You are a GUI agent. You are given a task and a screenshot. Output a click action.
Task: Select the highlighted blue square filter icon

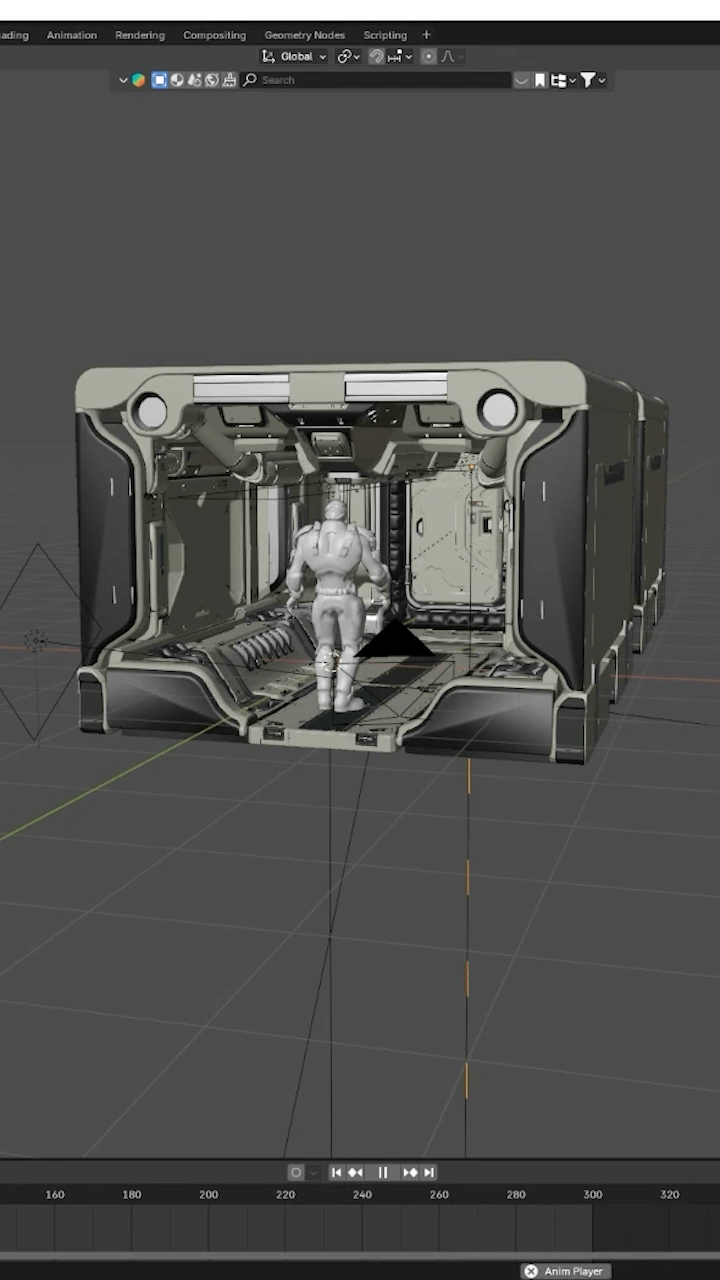(159, 80)
